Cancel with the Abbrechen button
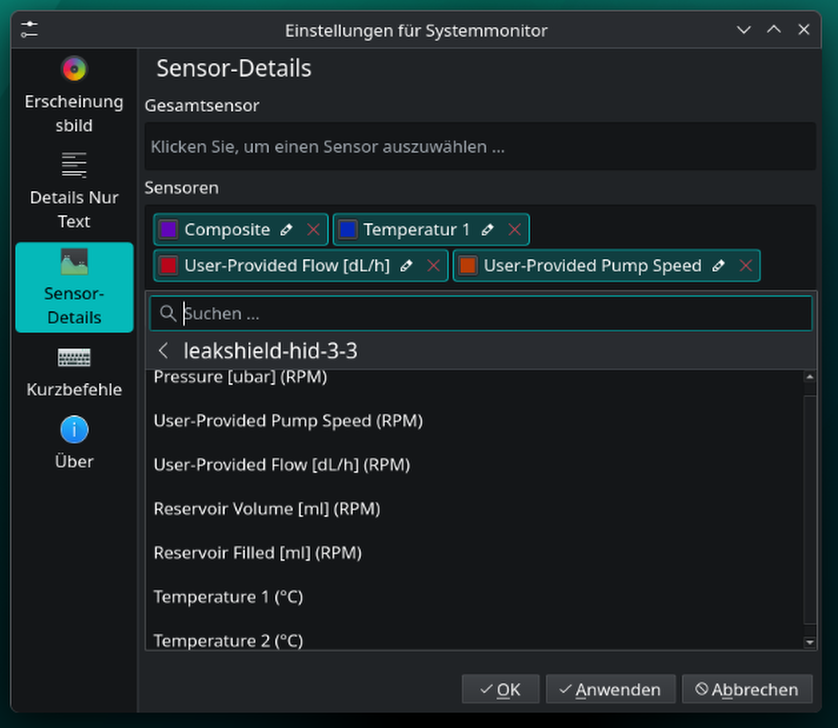Viewport: 838px width, 728px height. click(747, 690)
